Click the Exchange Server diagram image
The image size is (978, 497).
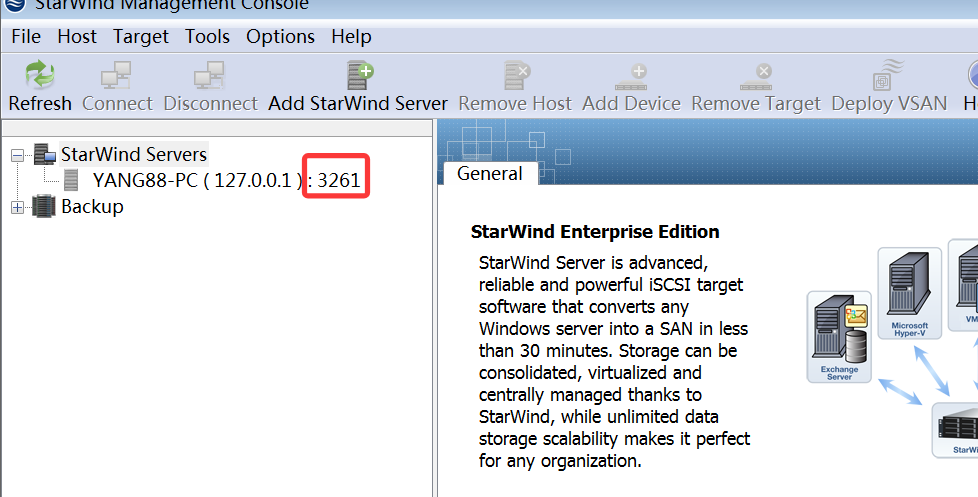coord(839,337)
